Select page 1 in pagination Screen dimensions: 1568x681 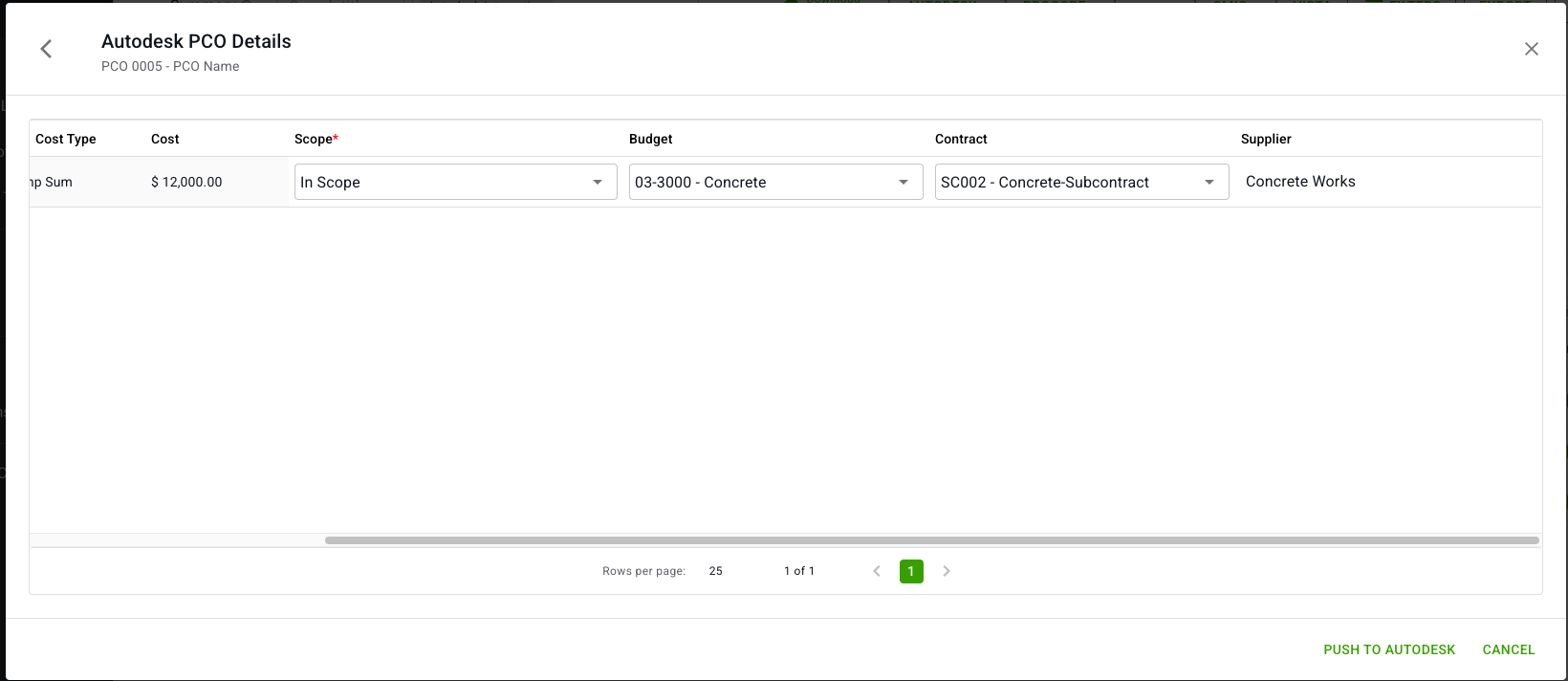911,571
